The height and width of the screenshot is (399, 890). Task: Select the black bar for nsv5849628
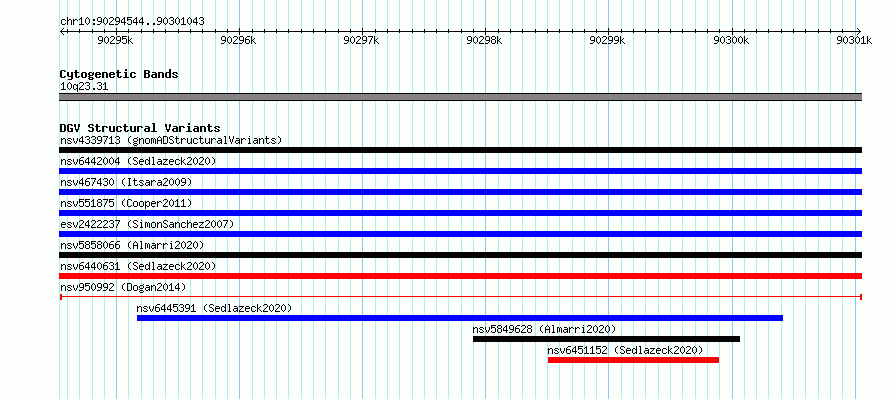[x=606, y=339]
